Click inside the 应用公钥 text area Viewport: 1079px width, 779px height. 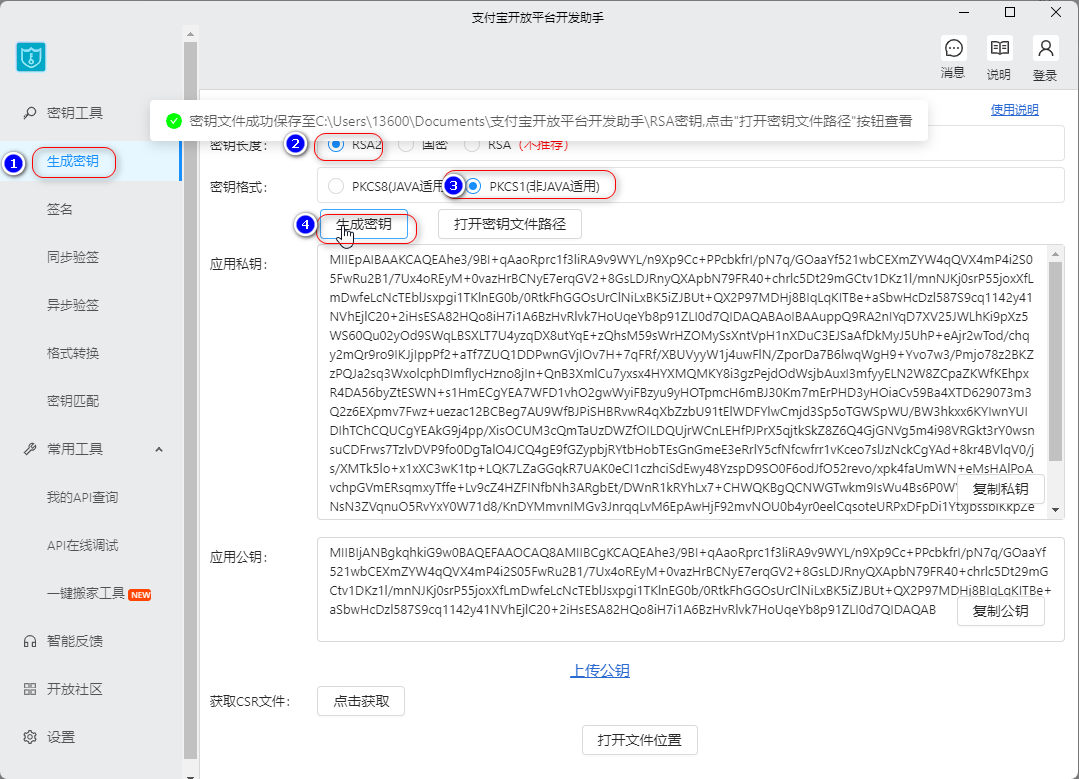[x=690, y=589]
